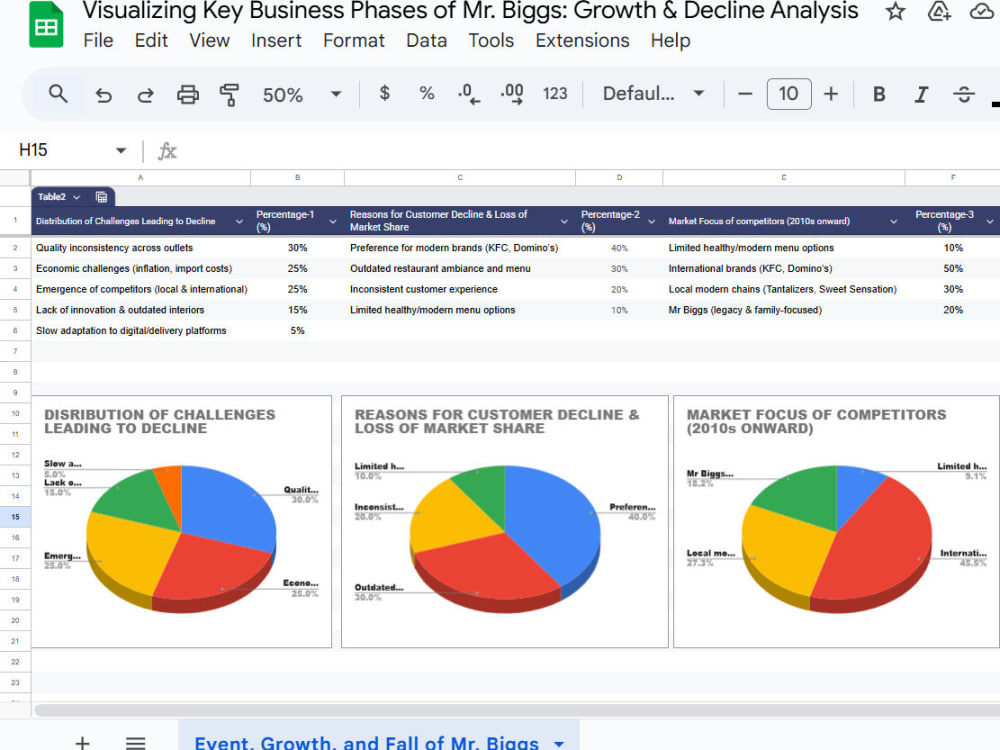This screenshot has height=750, width=1000.
Task: Open filter dropdown for Market Focus of competitors column
Action: 893,221
